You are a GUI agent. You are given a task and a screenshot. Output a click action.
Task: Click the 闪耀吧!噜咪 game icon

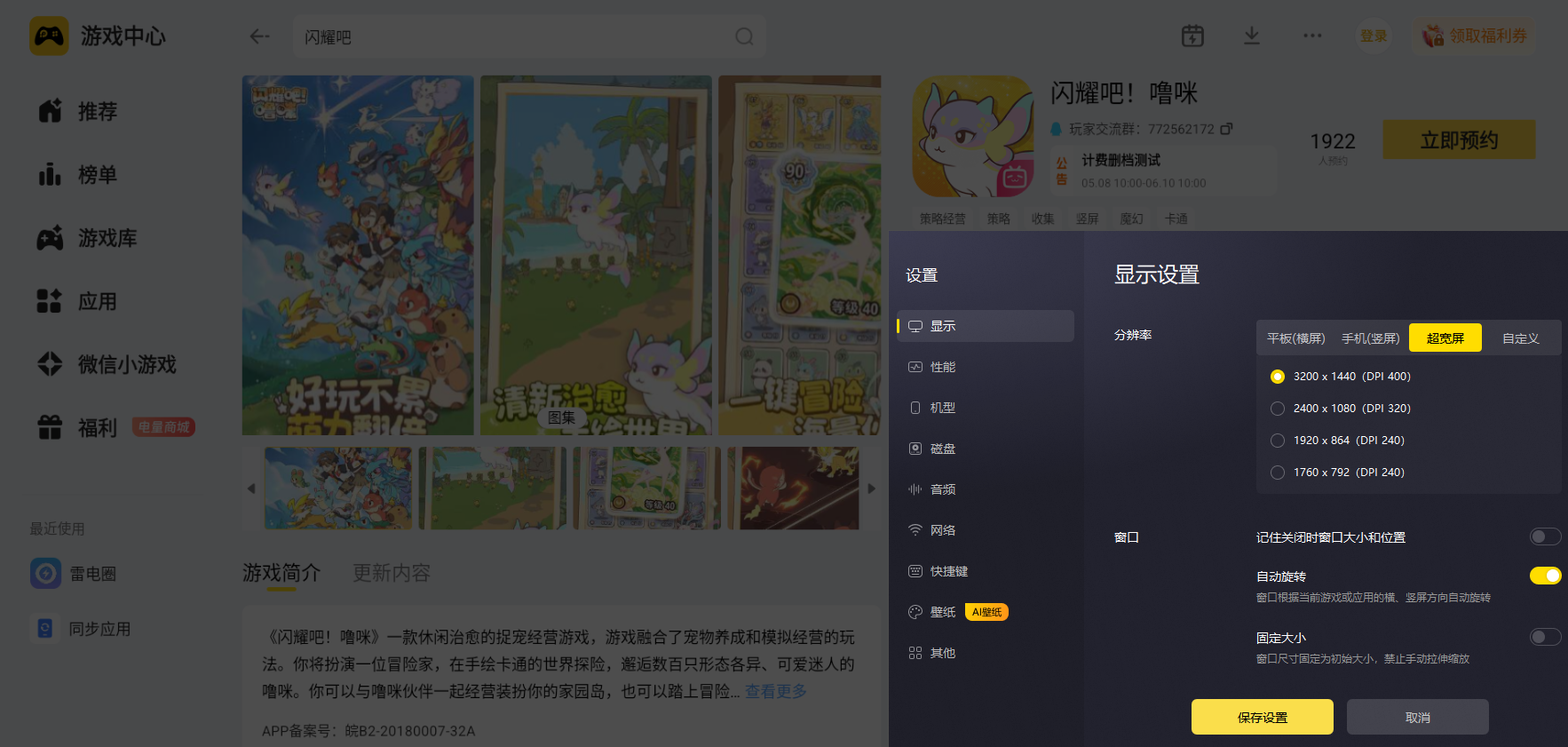click(973, 136)
